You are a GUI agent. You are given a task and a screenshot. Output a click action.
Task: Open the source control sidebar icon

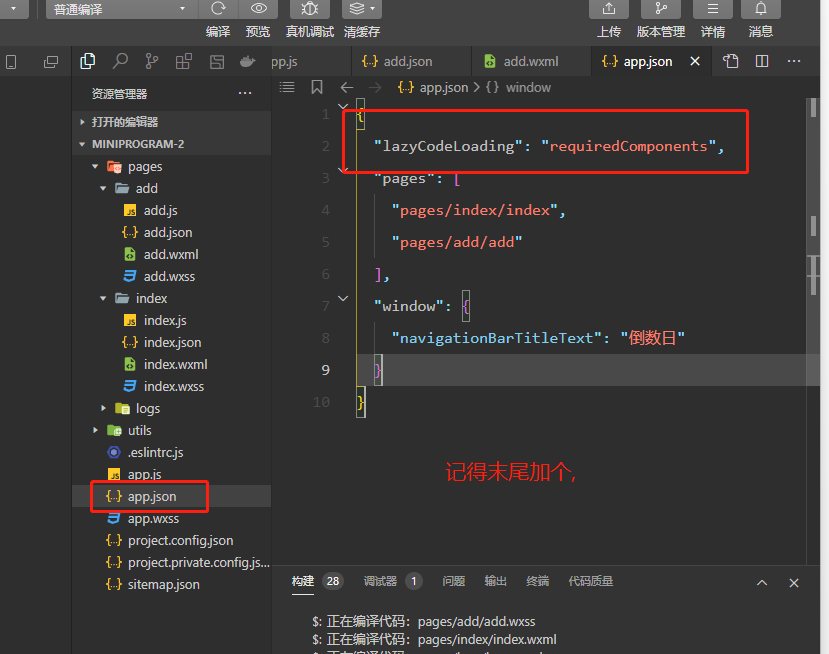[152, 61]
